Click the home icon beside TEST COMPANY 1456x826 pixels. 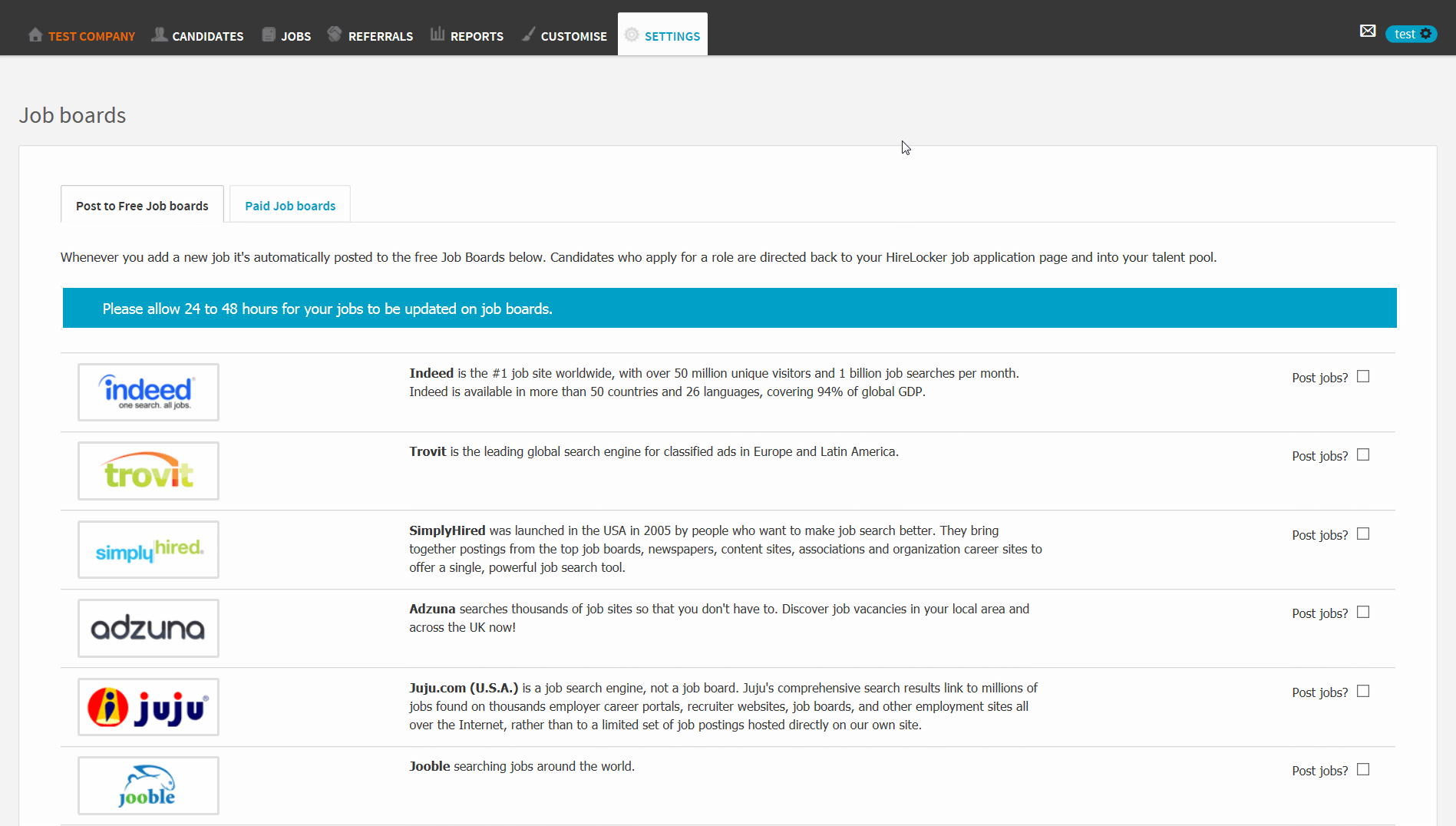pyautogui.click(x=35, y=34)
